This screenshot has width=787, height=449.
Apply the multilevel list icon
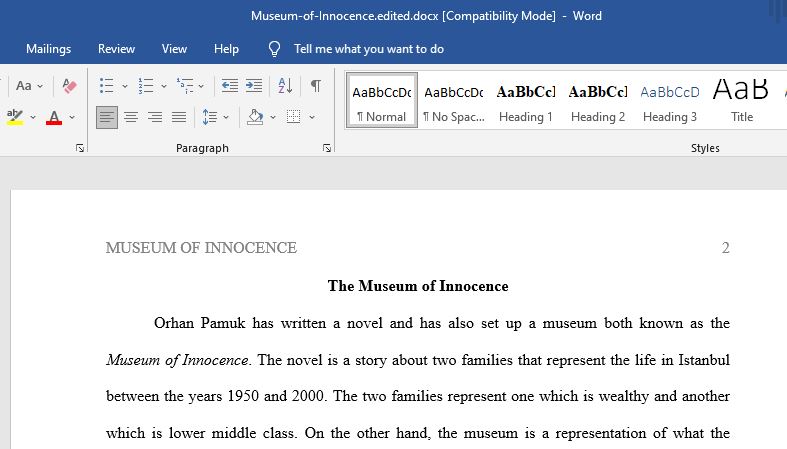pyautogui.click(x=185, y=86)
